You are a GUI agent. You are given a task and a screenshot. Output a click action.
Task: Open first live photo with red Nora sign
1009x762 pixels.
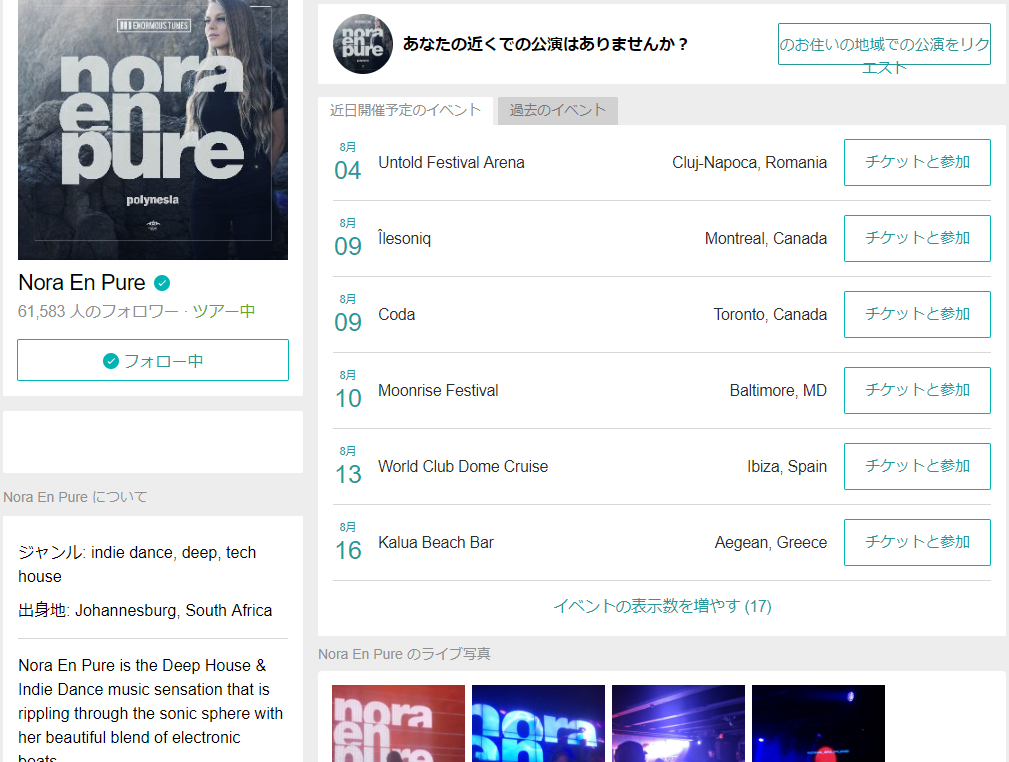point(398,723)
